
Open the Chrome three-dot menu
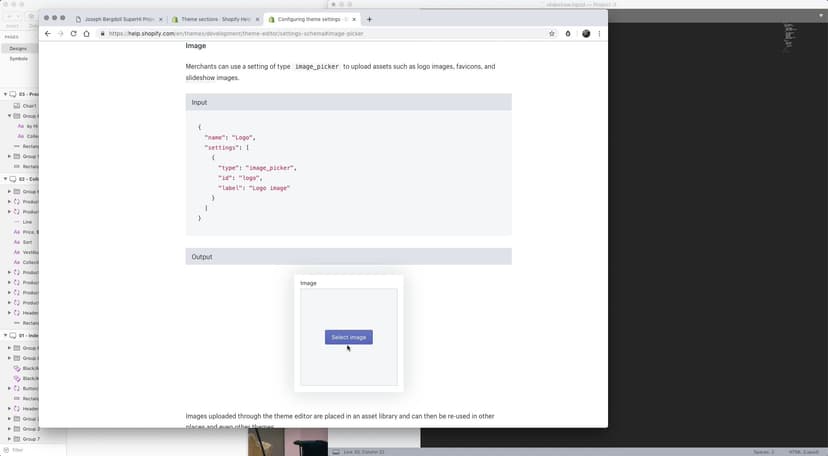600,33
